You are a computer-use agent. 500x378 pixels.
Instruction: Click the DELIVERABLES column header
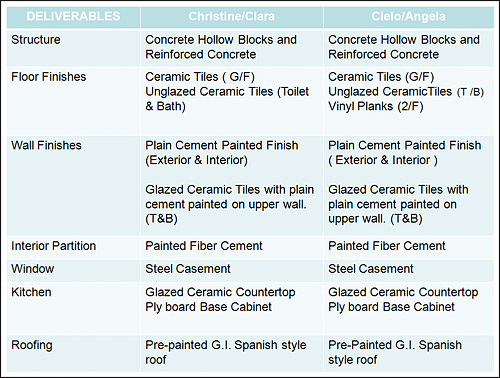[73, 16]
